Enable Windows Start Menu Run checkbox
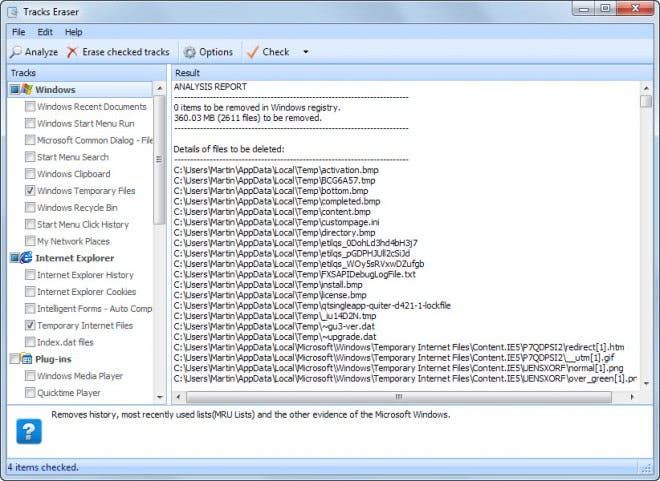Screen dimensions: 660x481 (30, 123)
